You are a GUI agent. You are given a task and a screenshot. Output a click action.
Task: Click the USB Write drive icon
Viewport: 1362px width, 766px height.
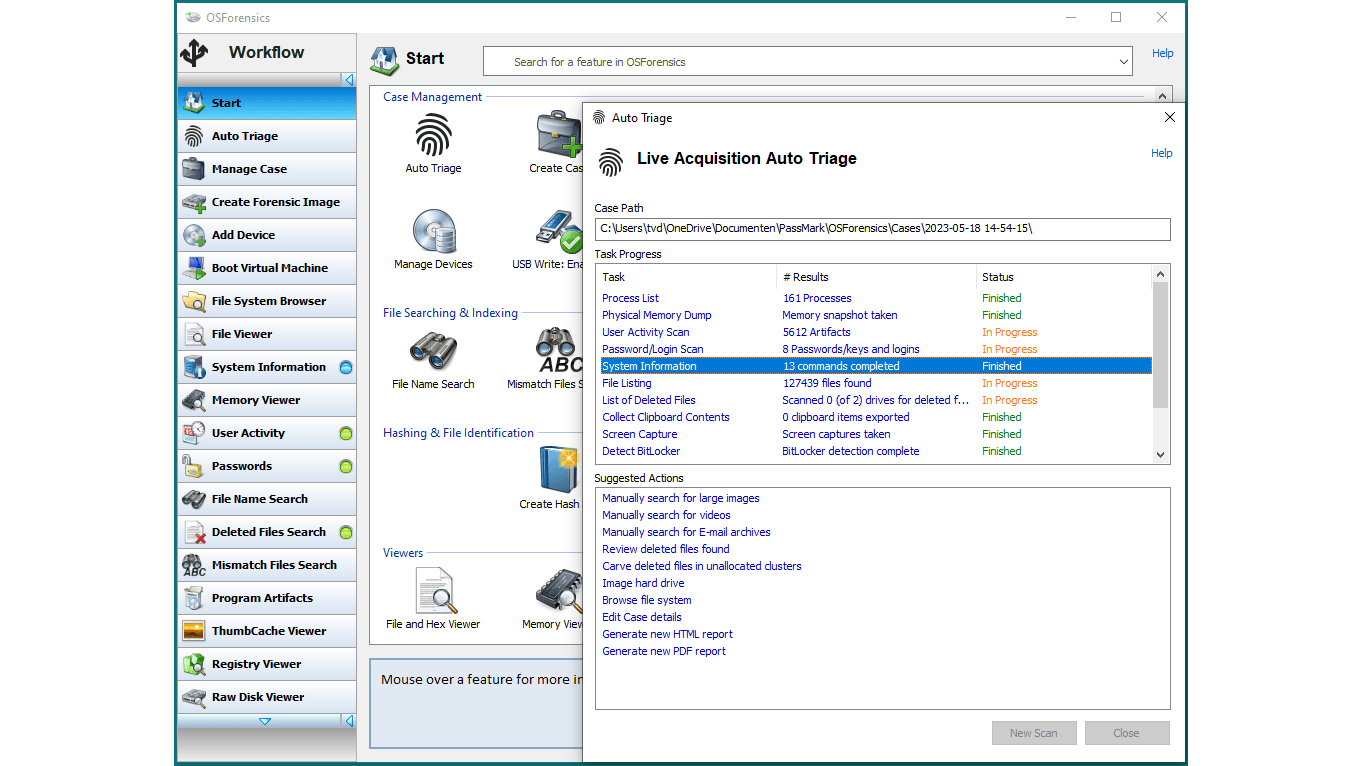coord(558,231)
